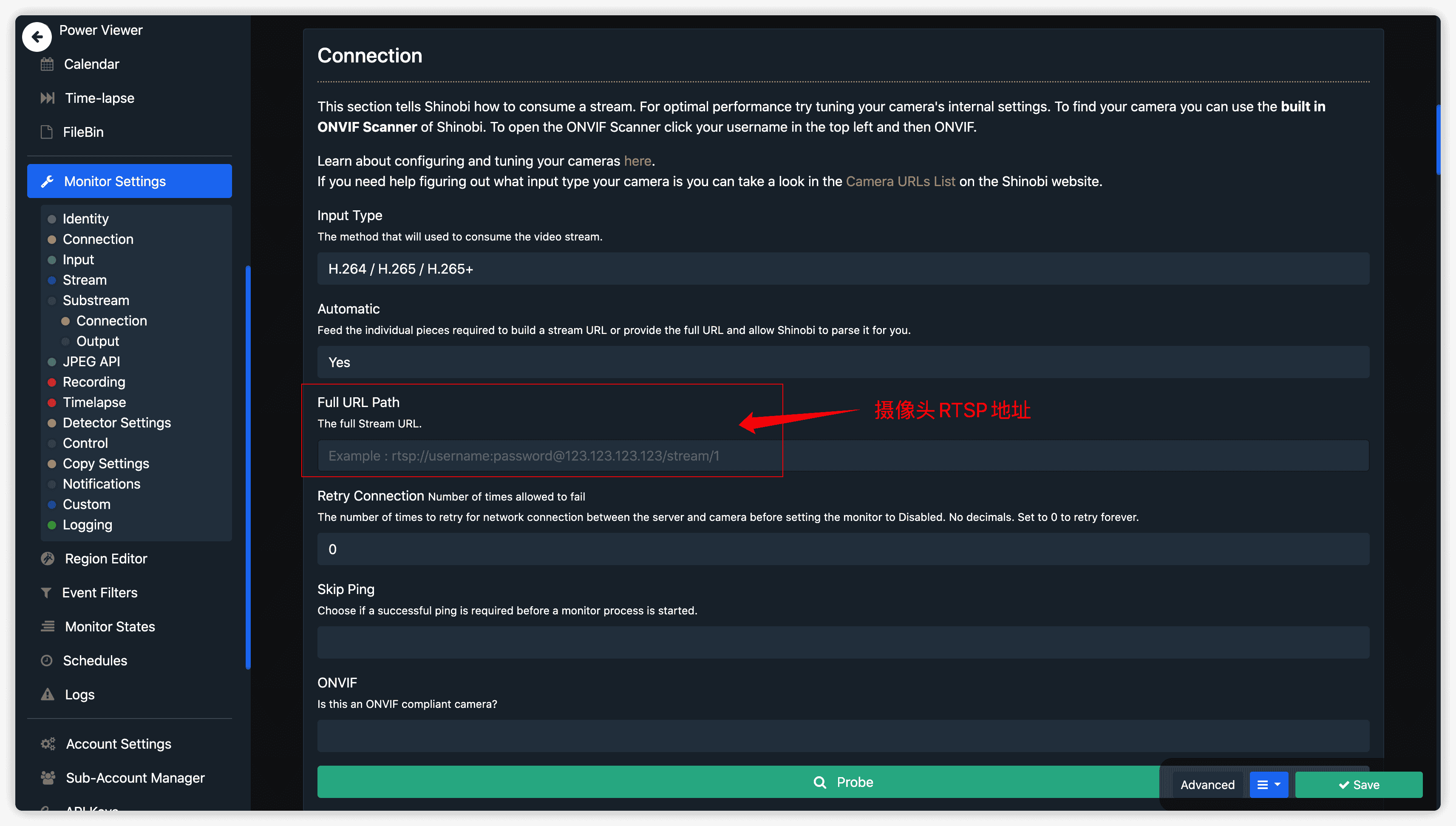Toggle the Advanced settings button
The width and height of the screenshot is (1456, 826).
pyautogui.click(x=1207, y=785)
